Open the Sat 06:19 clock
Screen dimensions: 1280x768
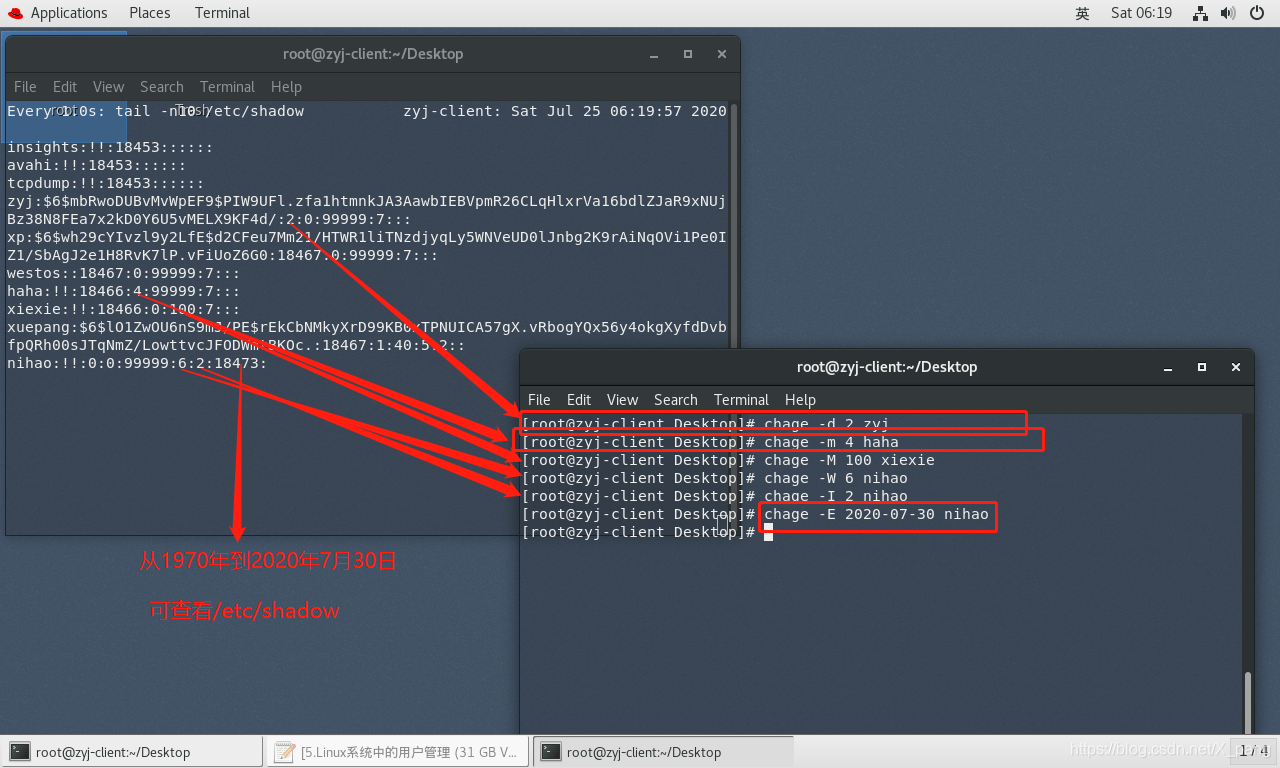tap(1141, 13)
